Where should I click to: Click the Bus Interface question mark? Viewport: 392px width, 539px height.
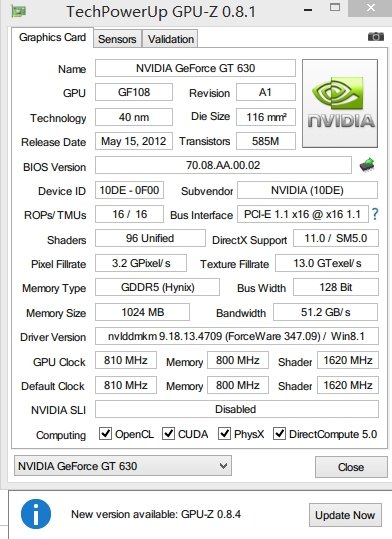click(x=375, y=214)
